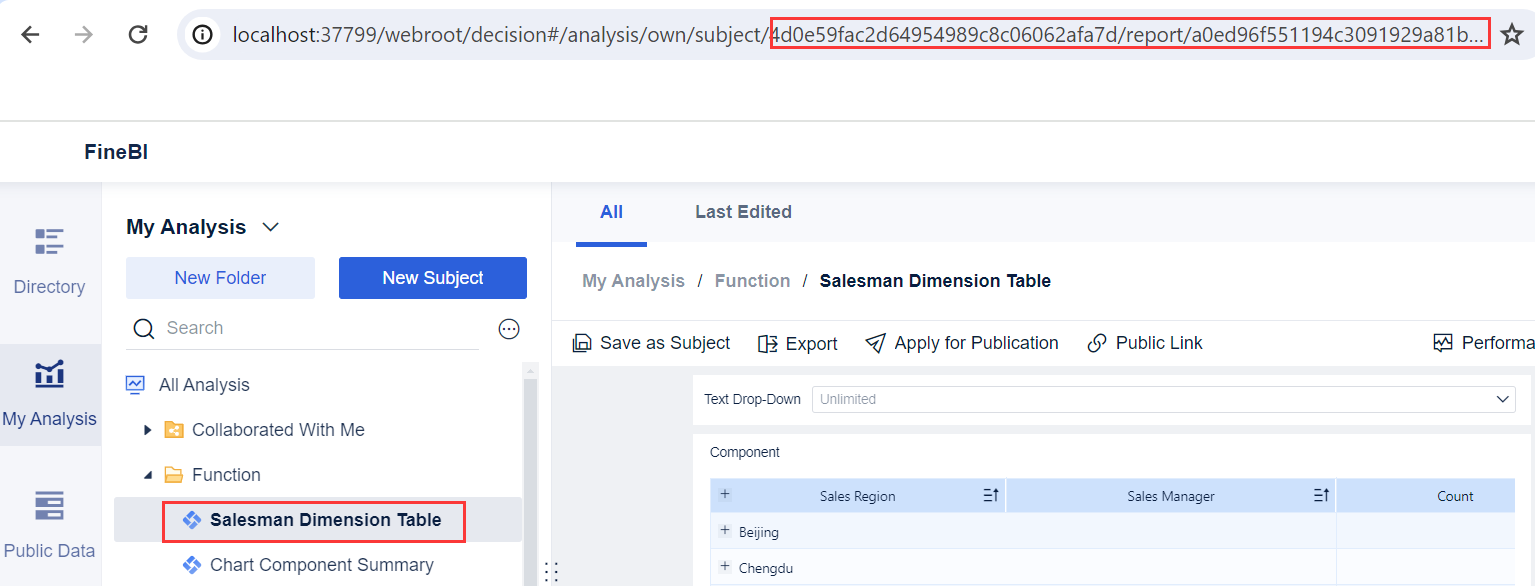
Task: Open the My Analysis dropdown chevron
Action: click(x=270, y=227)
